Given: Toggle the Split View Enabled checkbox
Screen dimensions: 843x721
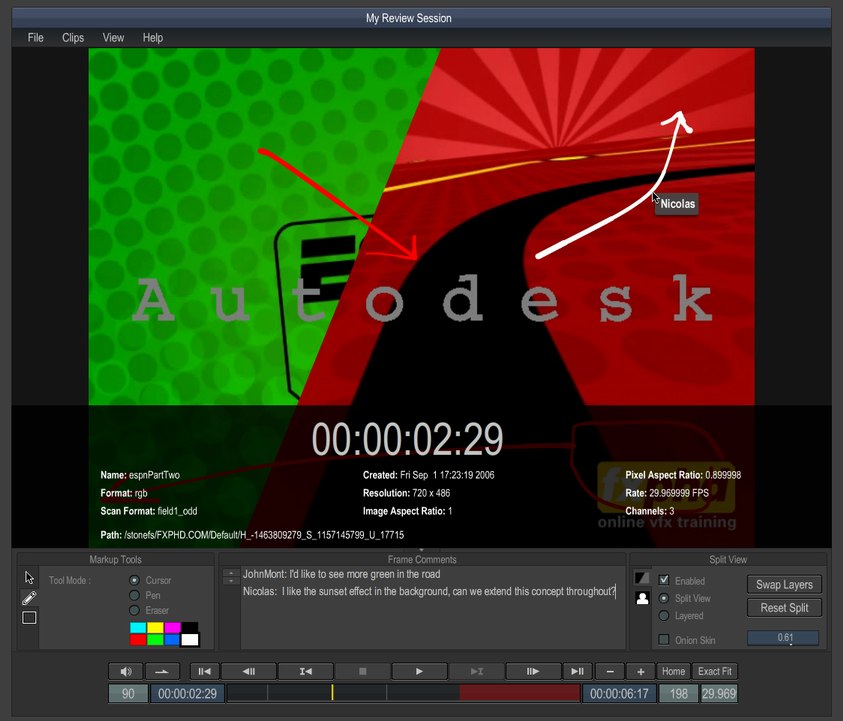Looking at the screenshot, I should [664, 580].
